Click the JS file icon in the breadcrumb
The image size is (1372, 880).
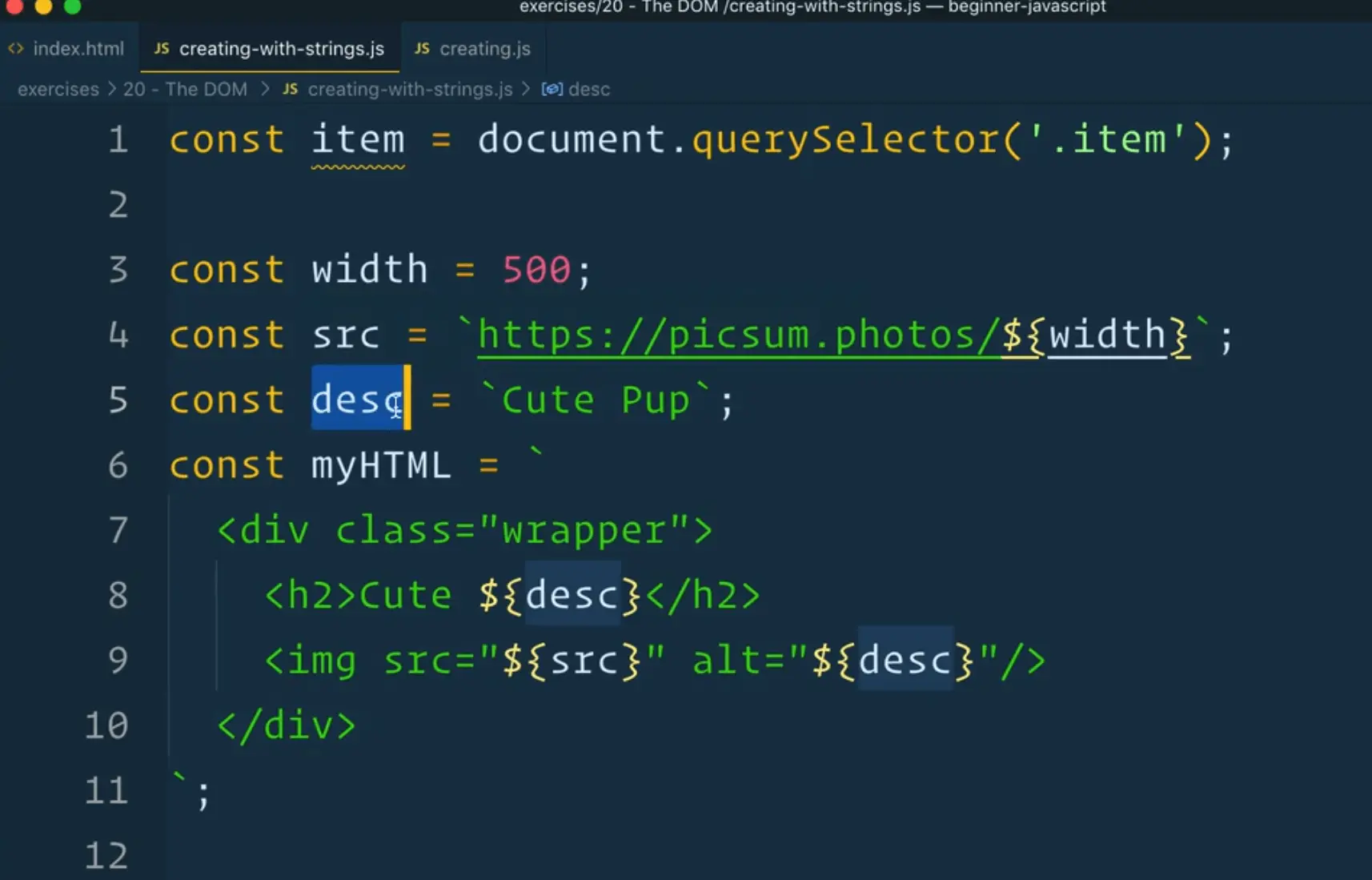point(291,89)
